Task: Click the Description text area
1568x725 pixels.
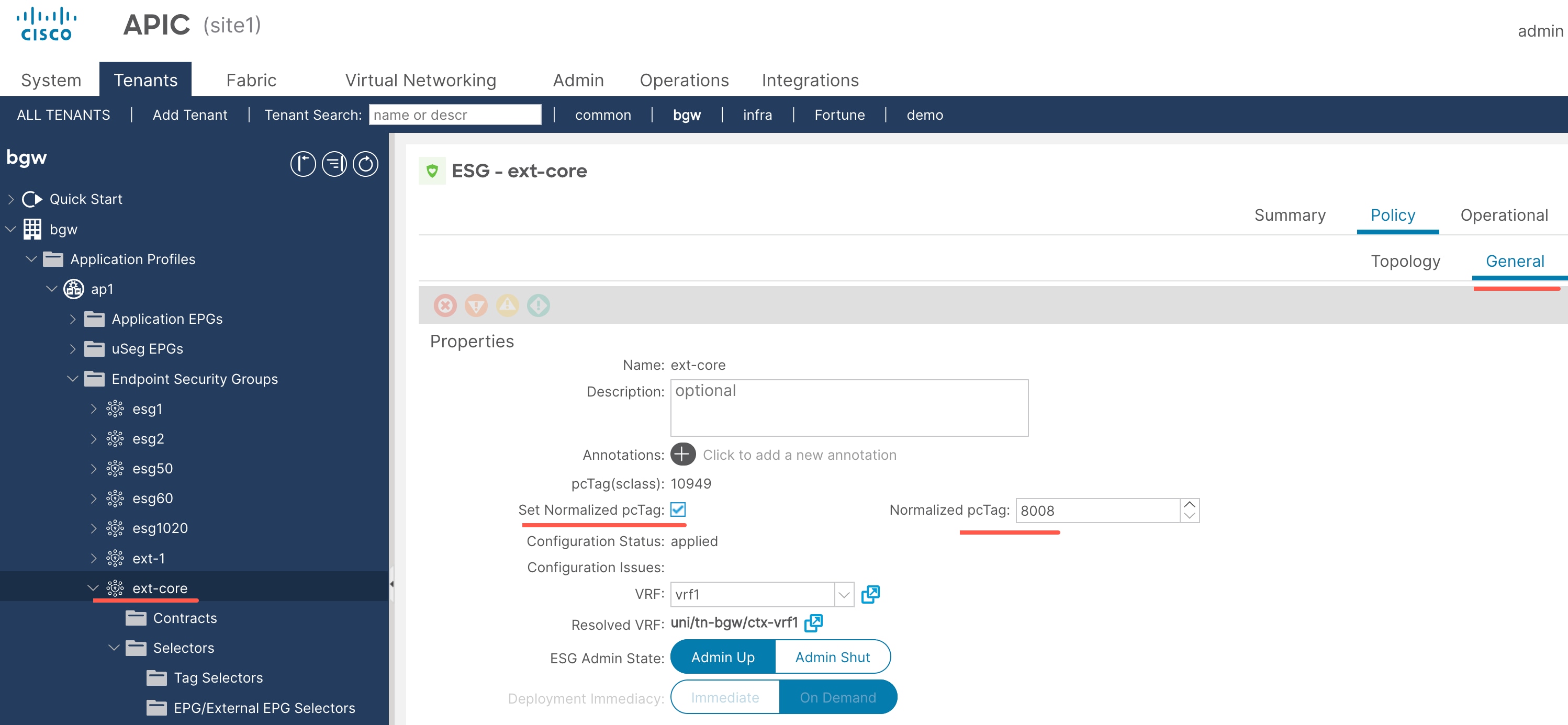Action: pos(849,408)
